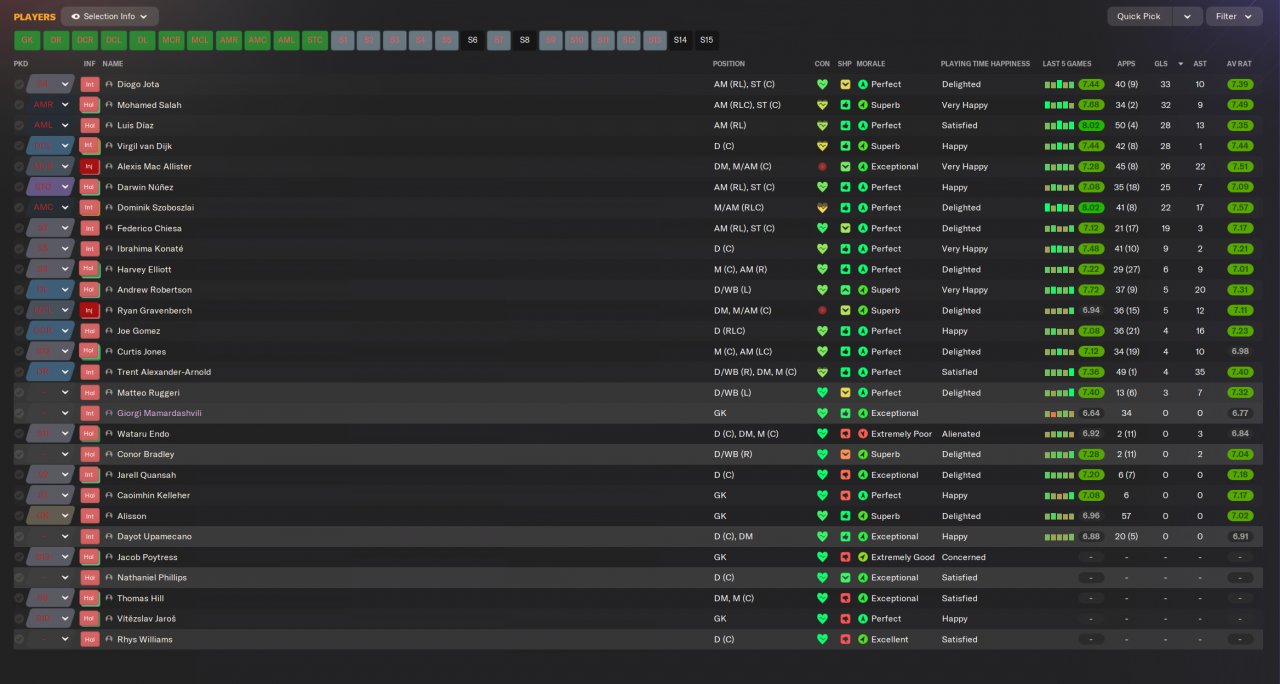Click Andrew Robertson's sharpness up-arrow icon

tap(845, 290)
